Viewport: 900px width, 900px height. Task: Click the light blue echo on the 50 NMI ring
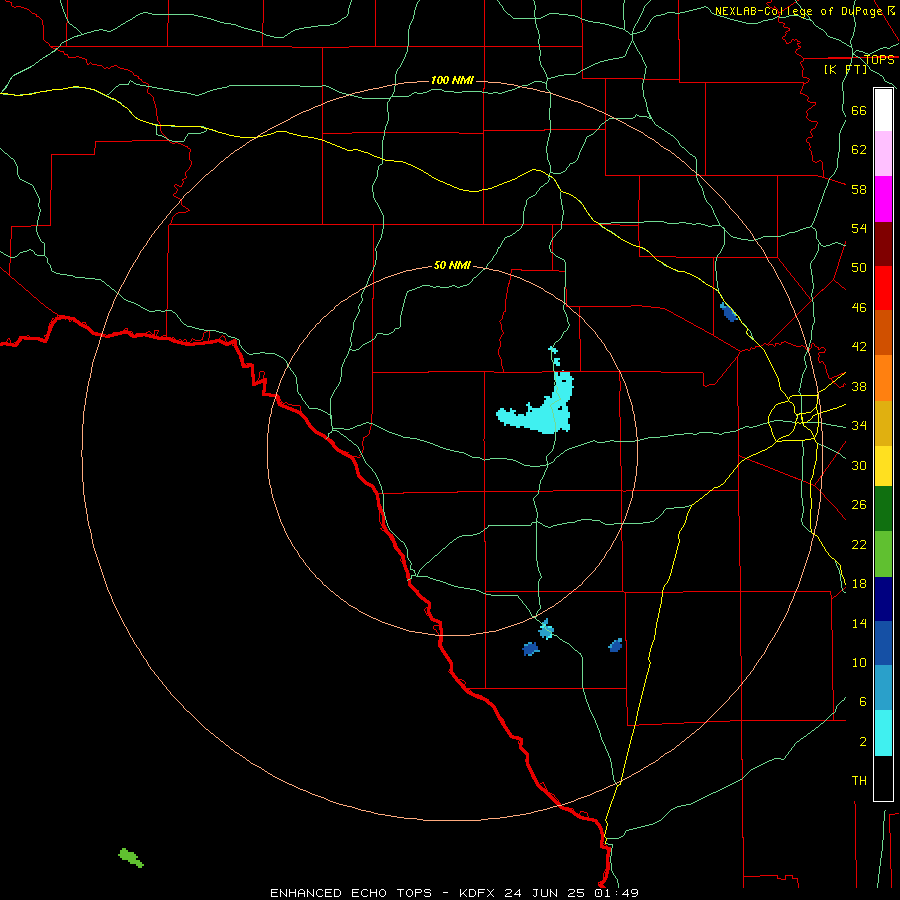[546, 630]
